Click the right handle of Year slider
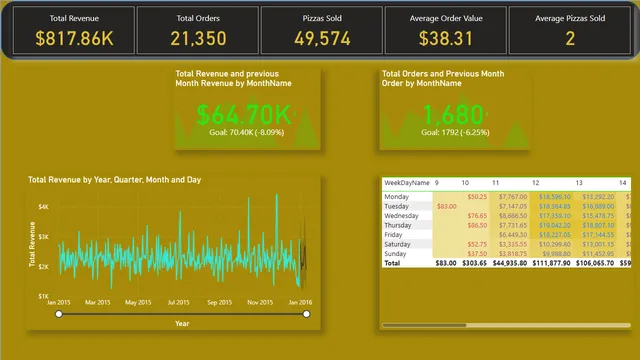Viewport: 640px width, 360px height. (307, 314)
